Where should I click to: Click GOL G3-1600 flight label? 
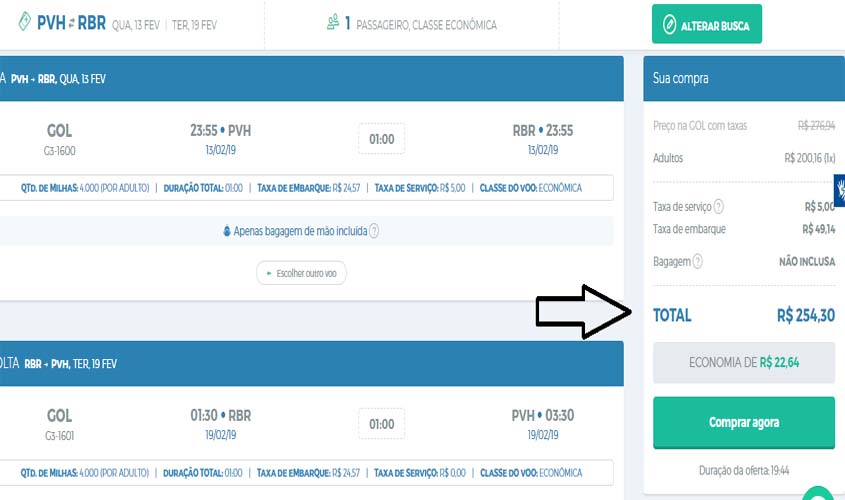point(60,139)
